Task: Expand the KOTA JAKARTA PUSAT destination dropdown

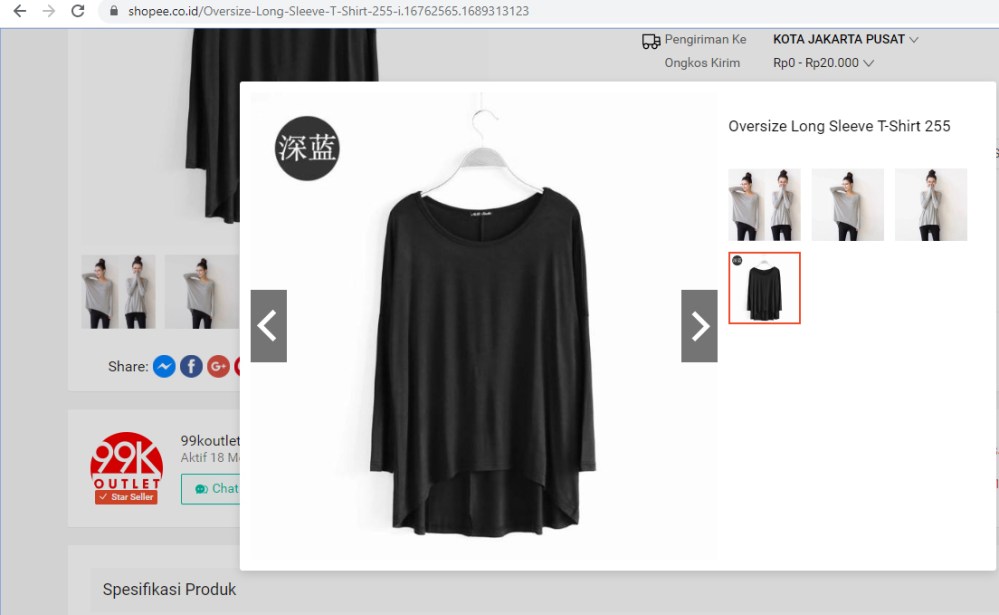Action: (845, 40)
